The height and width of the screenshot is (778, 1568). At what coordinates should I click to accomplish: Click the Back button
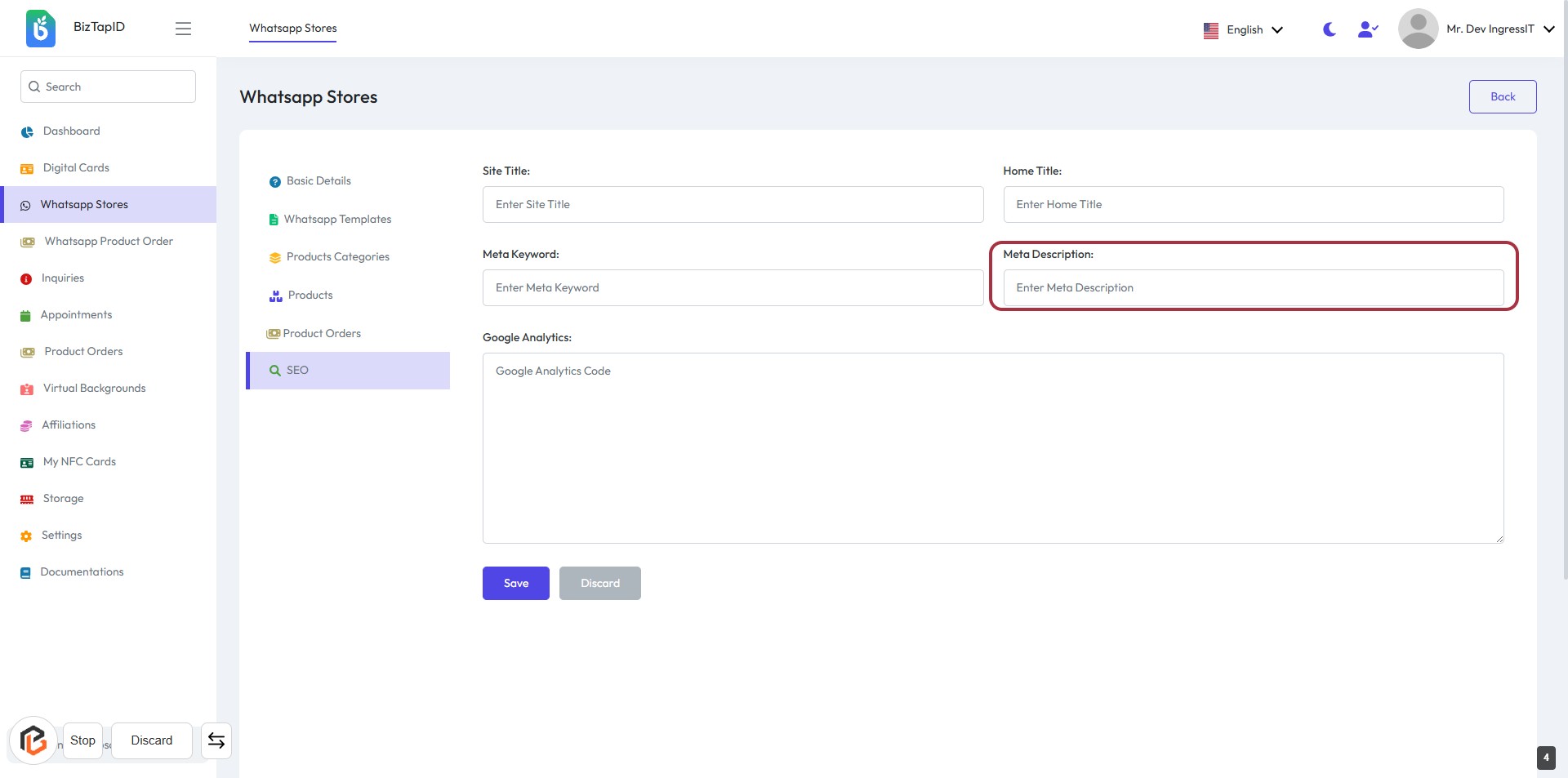[1502, 96]
